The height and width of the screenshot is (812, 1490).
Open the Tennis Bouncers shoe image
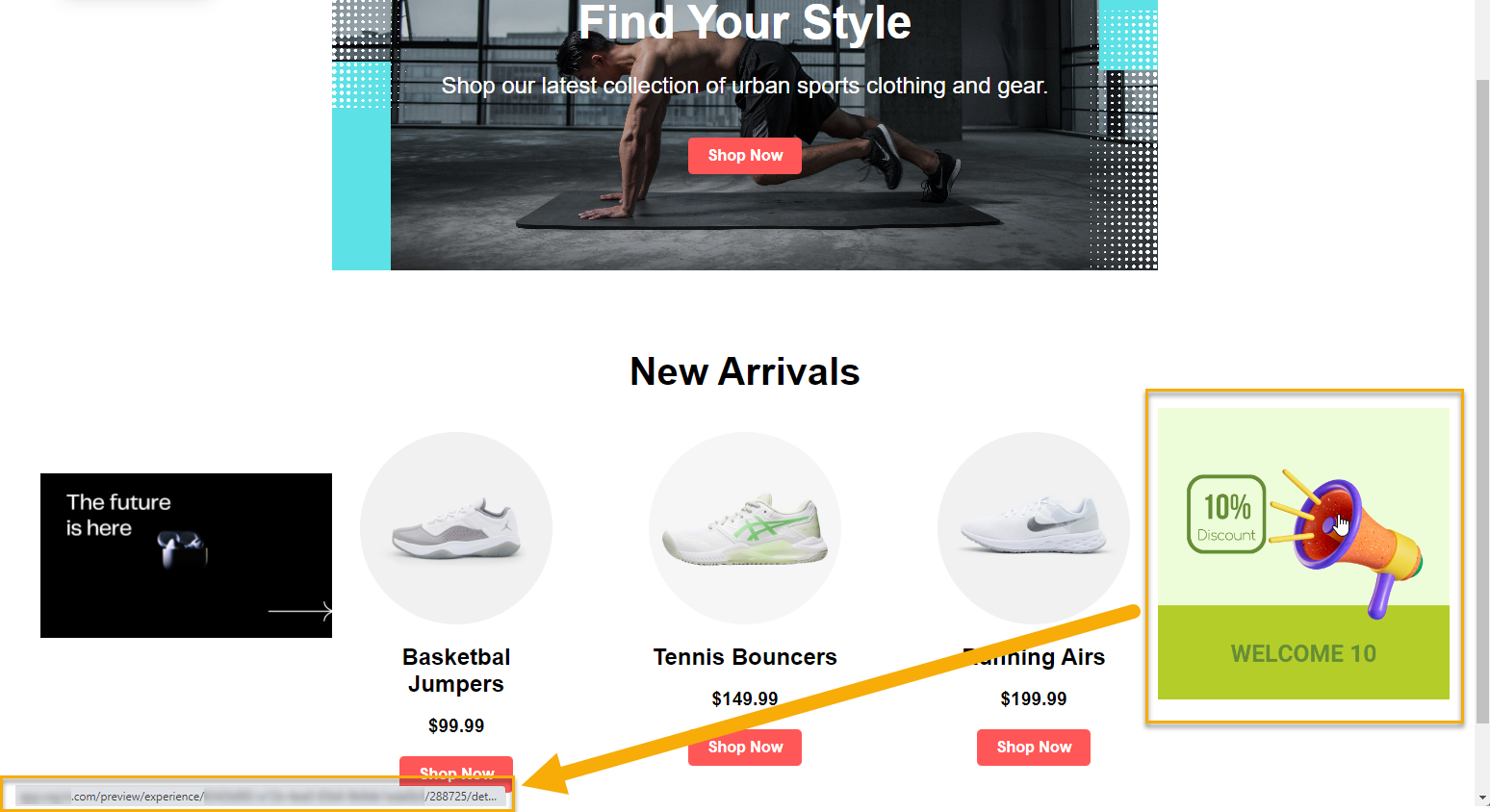[745, 528]
